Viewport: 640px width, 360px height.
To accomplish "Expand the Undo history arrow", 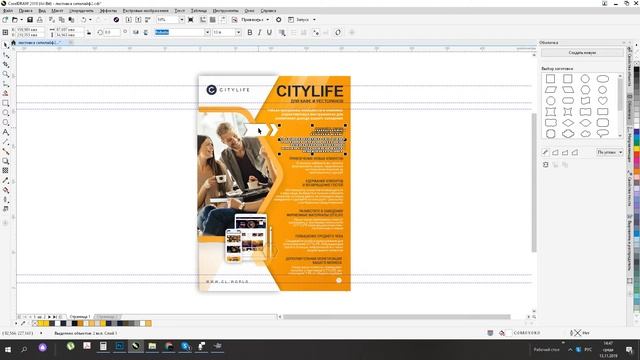I will tap(90, 20).
